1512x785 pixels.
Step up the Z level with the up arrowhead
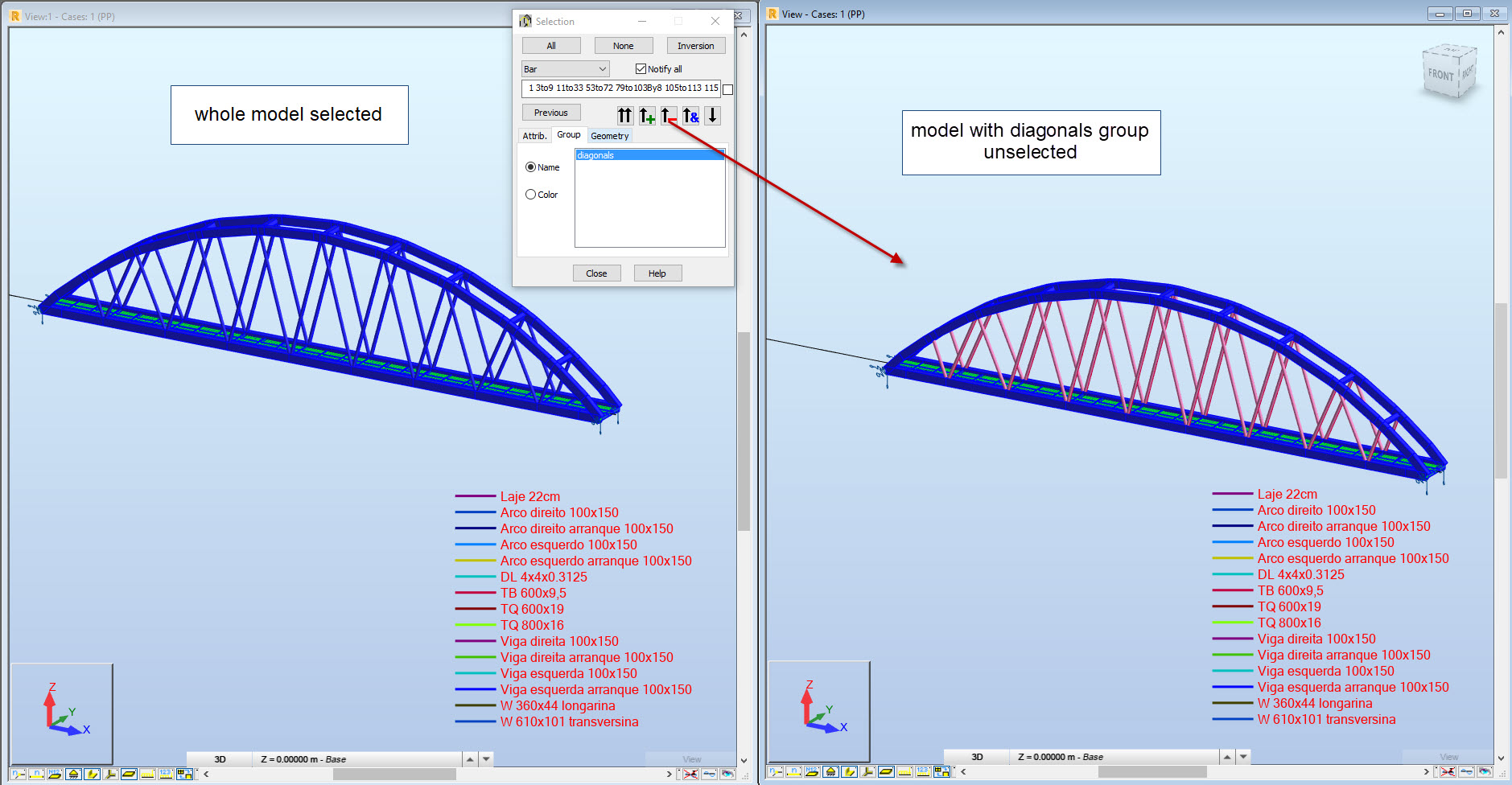(x=469, y=758)
